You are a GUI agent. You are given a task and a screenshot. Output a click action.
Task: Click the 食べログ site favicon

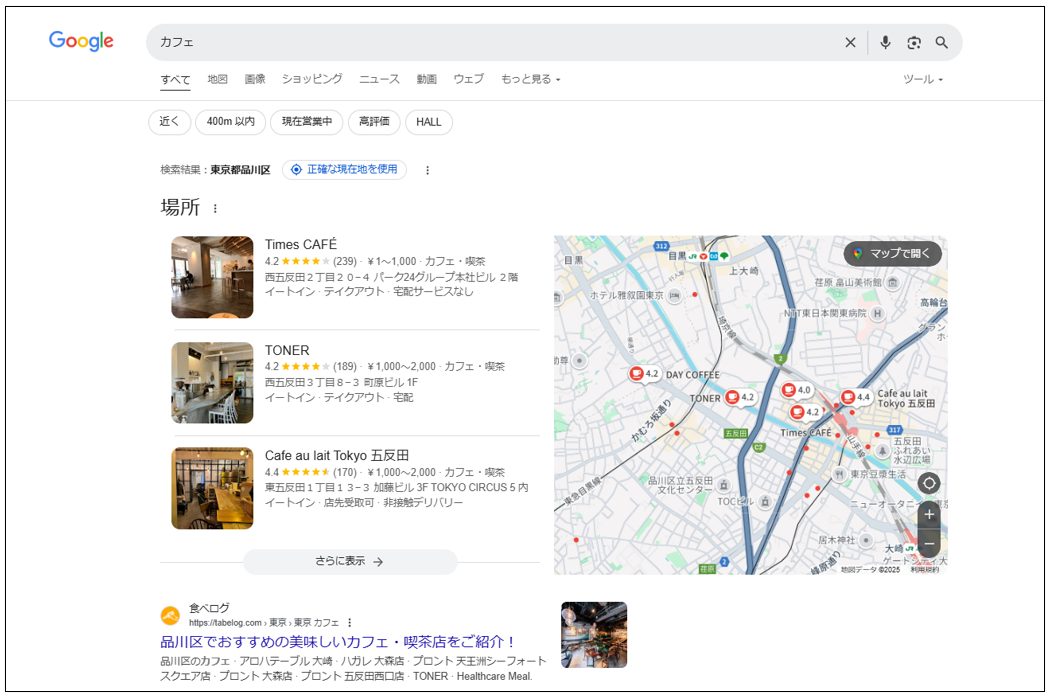coord(170,615)
